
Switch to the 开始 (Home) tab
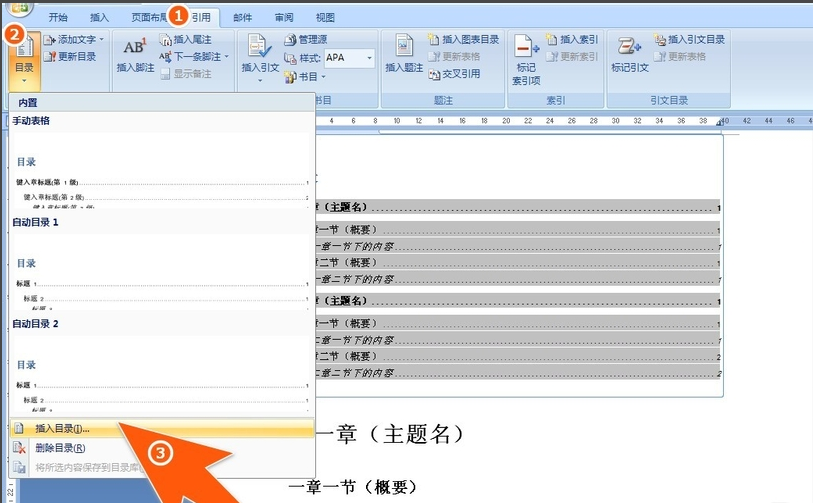pyautogui.click(x=58, y=17)
